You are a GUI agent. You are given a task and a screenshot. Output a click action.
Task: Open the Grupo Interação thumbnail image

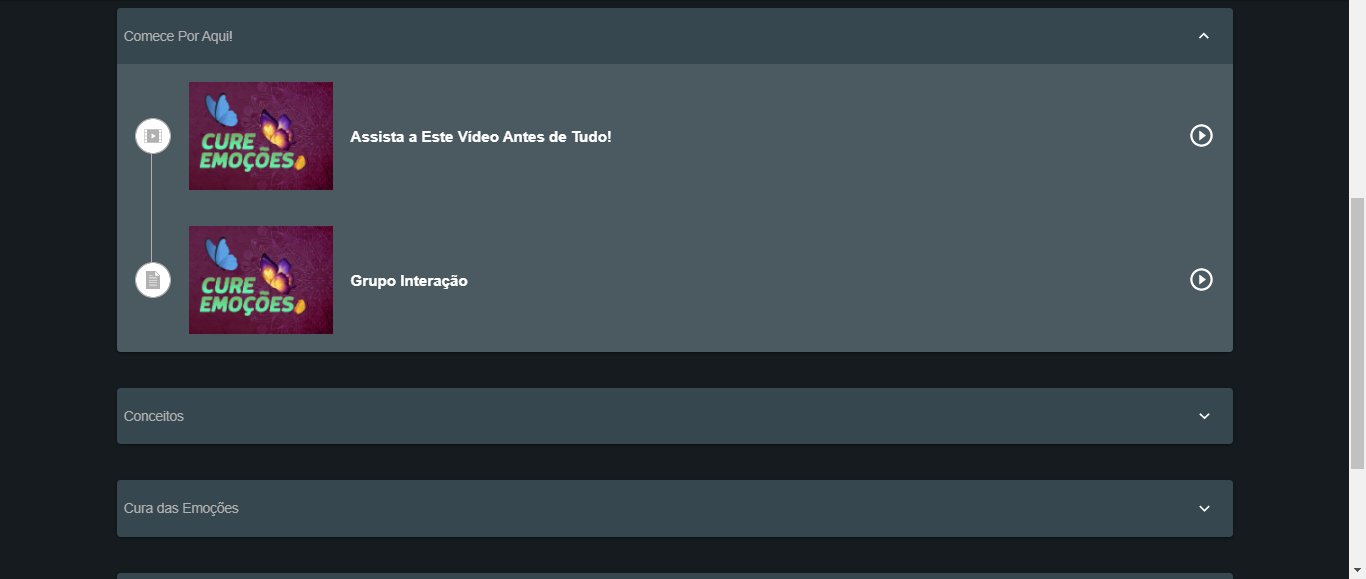point(261,280)
